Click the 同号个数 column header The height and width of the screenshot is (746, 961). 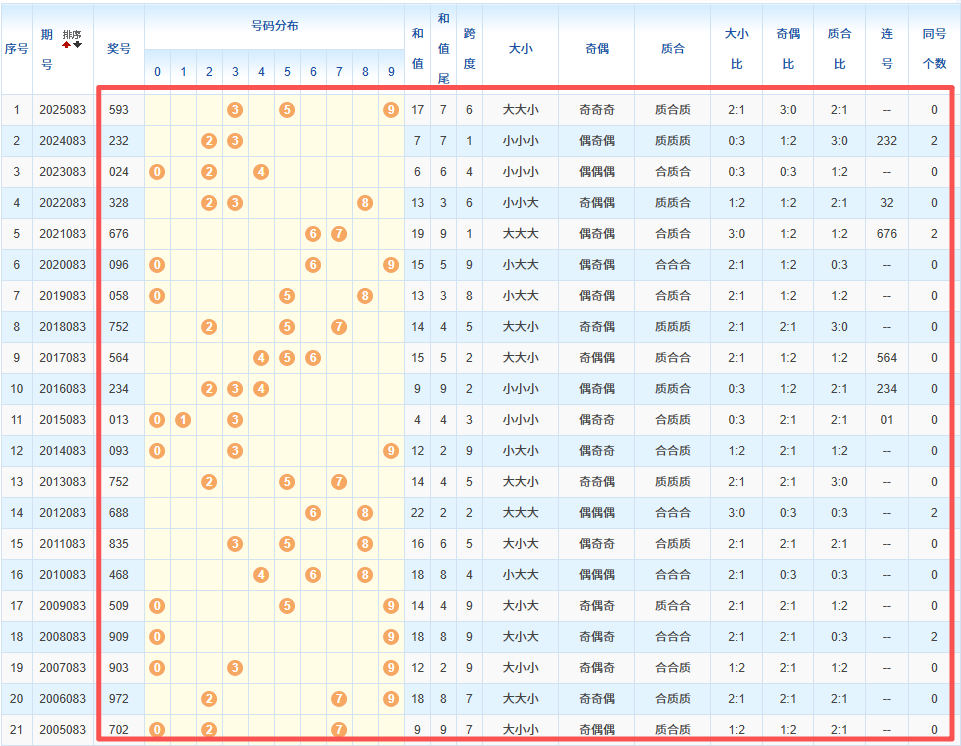pos(934,48)
